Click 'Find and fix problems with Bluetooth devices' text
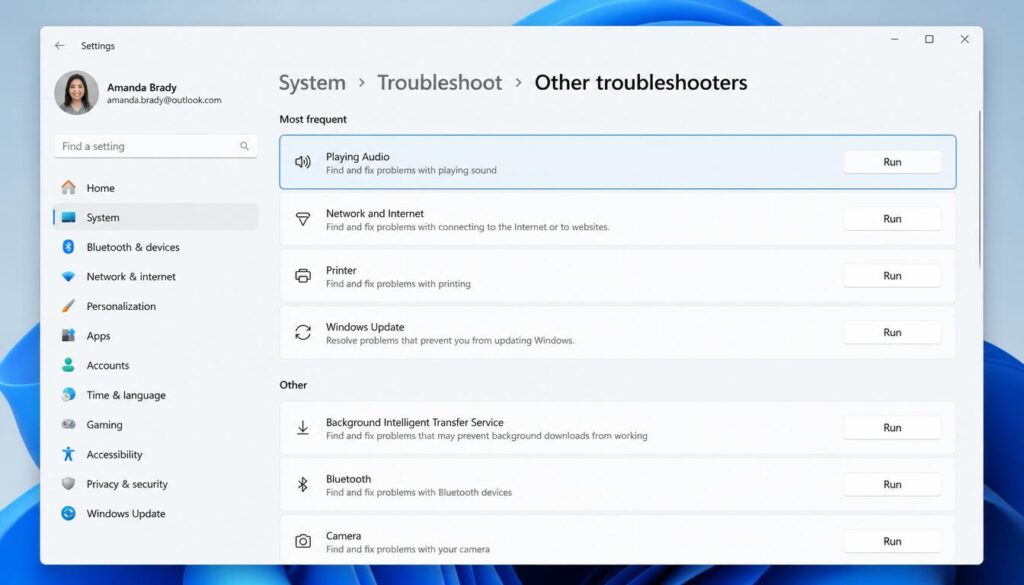 pyautogui.click(x=419, y=493)
